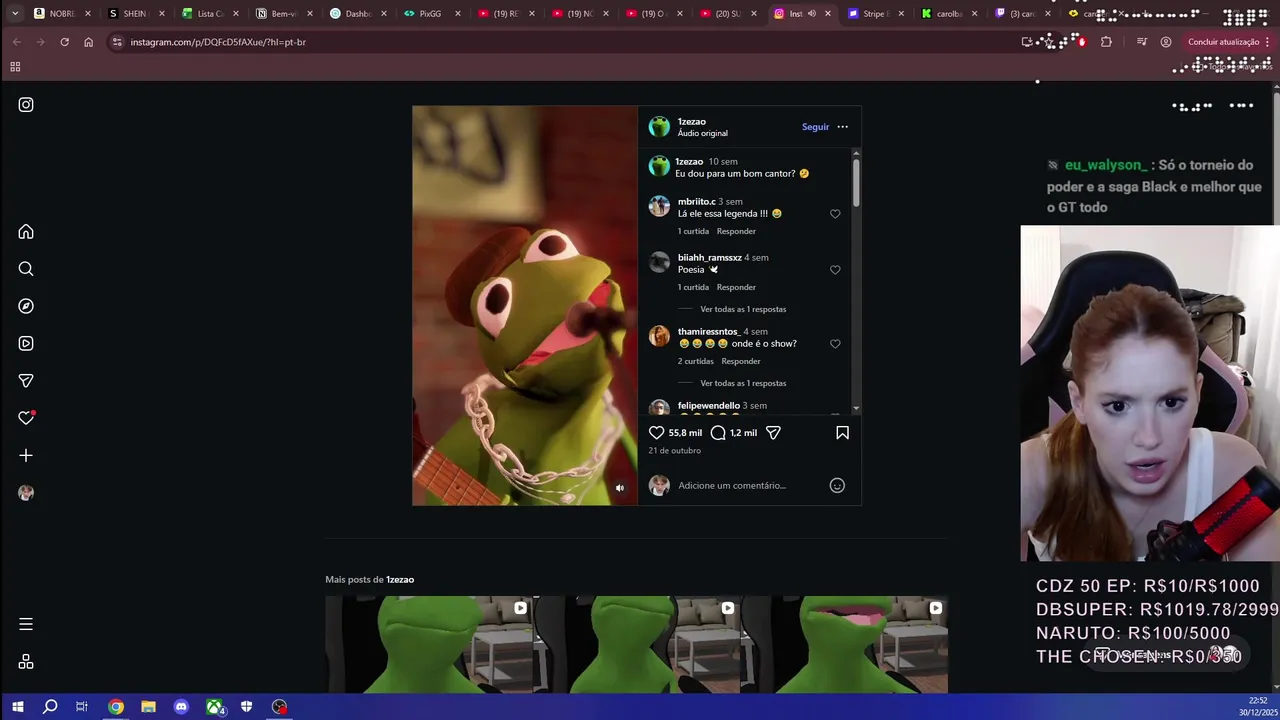Open comments bubble icon under post
Image resolution: width=1280 pixels, height=720 pixels.
[x=718, y=433]
